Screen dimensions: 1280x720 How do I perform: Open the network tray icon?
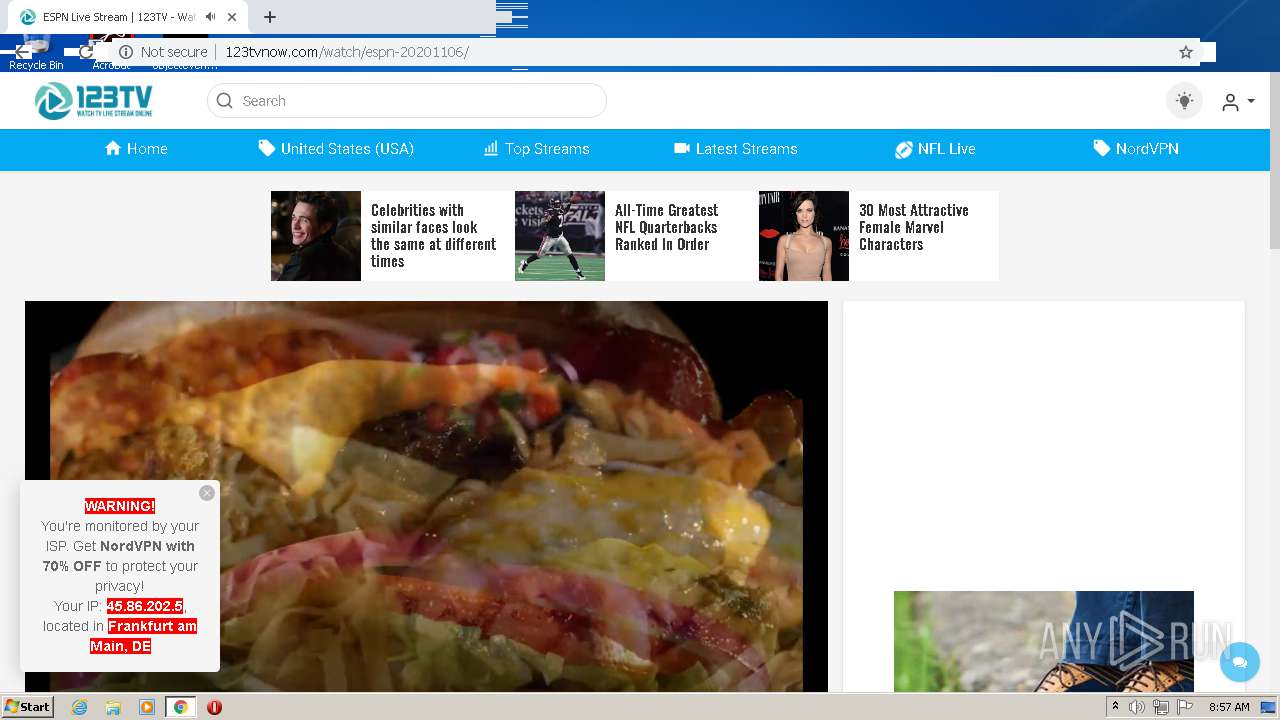coord(1160,707)
